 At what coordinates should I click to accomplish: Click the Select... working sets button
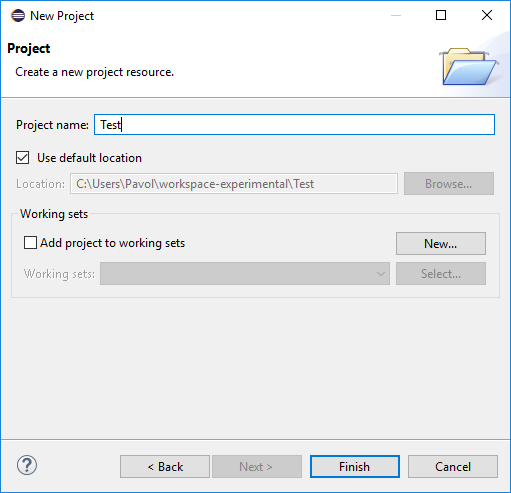point(441,274)
